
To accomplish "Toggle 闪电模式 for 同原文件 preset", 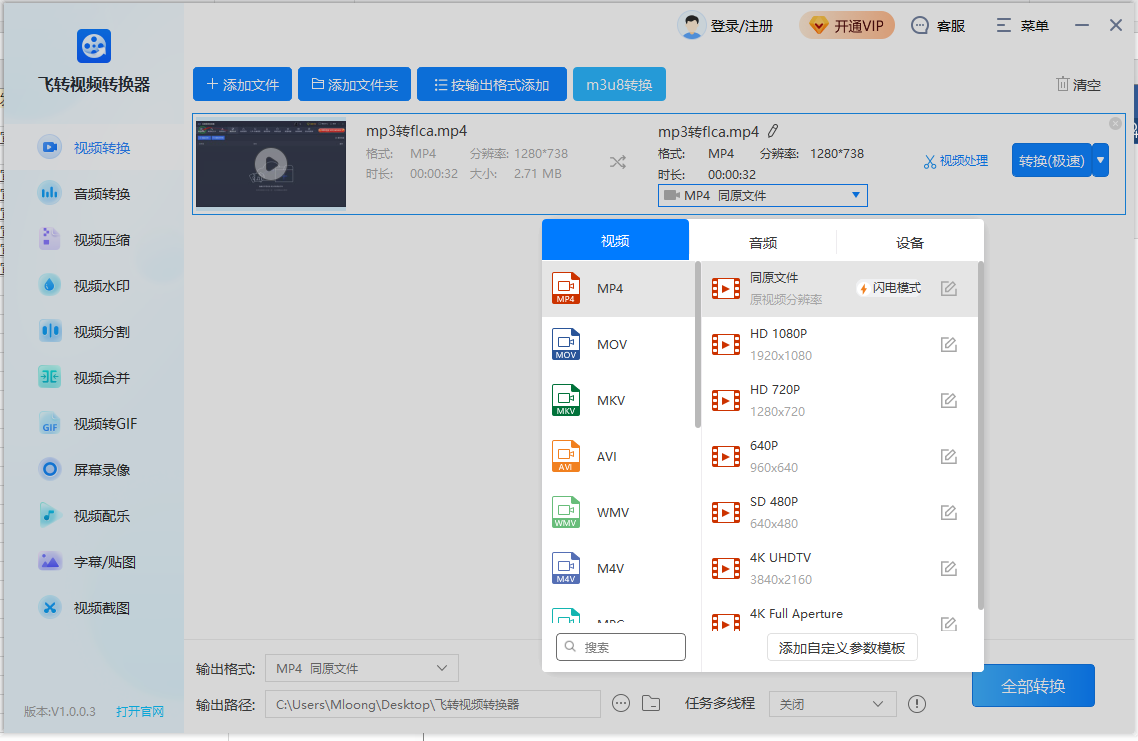I will pyautogui.click(x=889, y=288).
